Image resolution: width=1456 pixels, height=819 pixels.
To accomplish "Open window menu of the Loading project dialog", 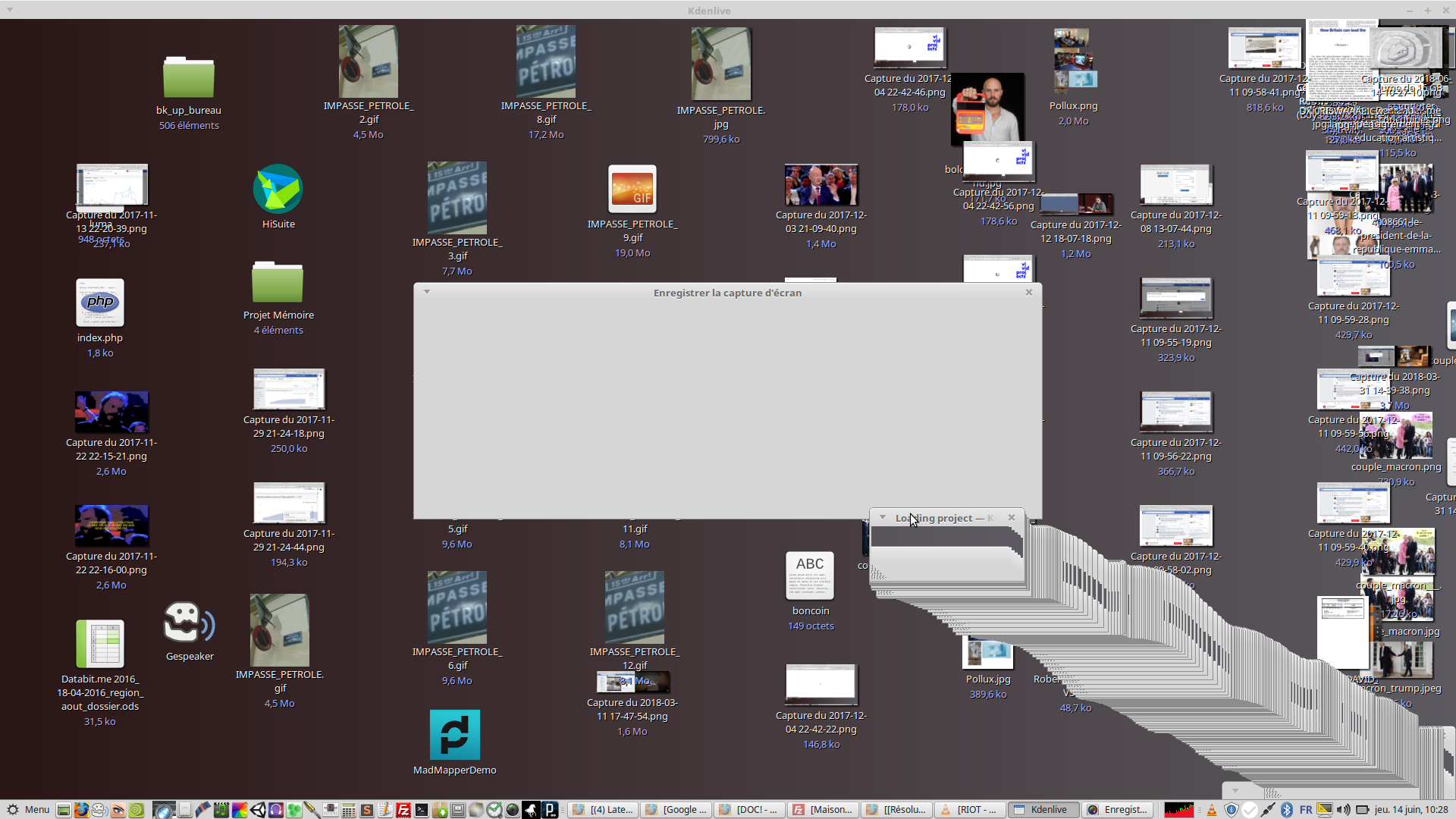I will pos(883,517).
